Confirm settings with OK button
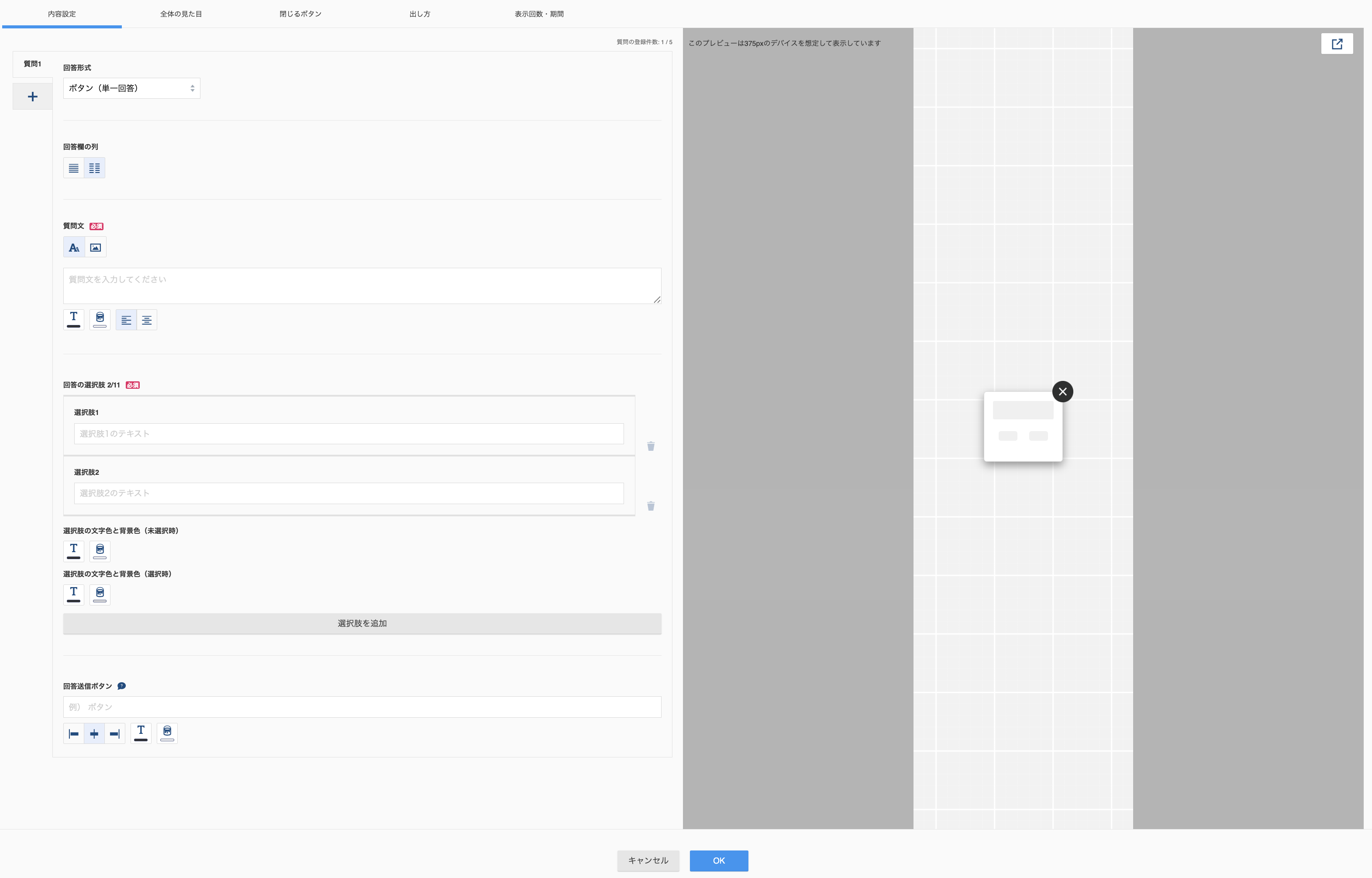This screenshot has height=878, width=1372. point(719,861)
